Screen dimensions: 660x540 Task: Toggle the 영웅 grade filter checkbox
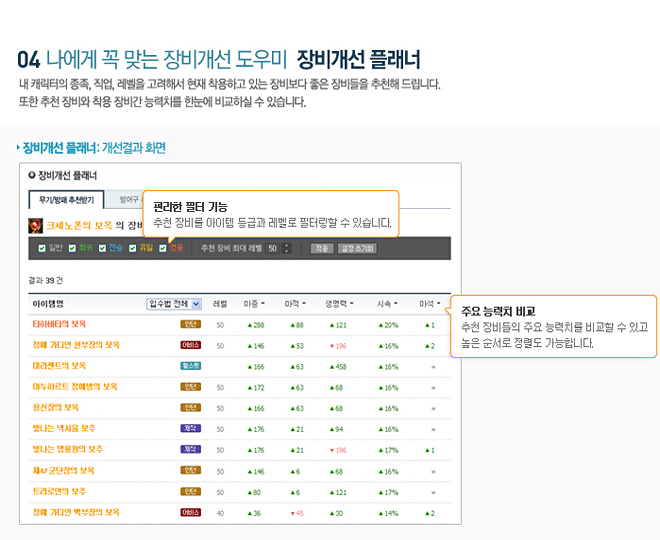(163, 248)
